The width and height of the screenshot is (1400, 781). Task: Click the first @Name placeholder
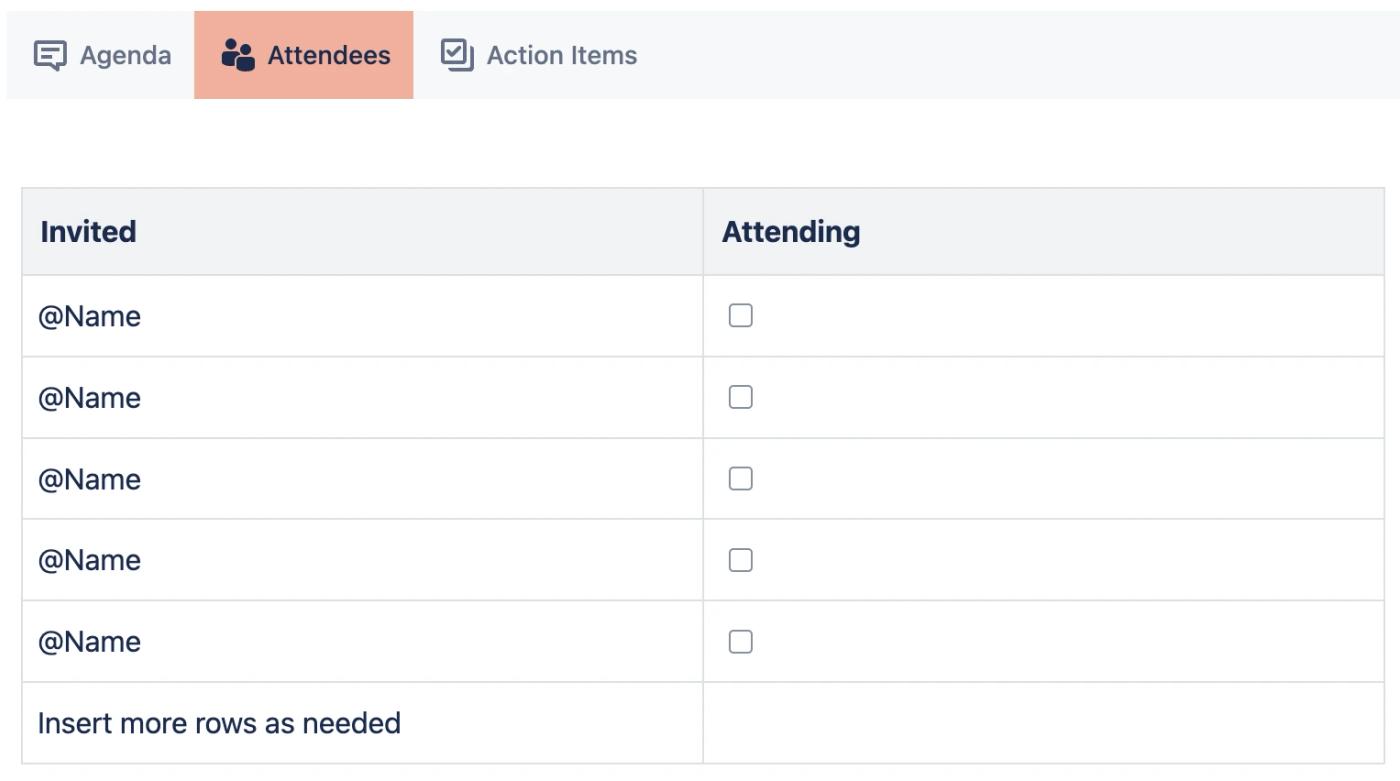click(x=89, y=317)
